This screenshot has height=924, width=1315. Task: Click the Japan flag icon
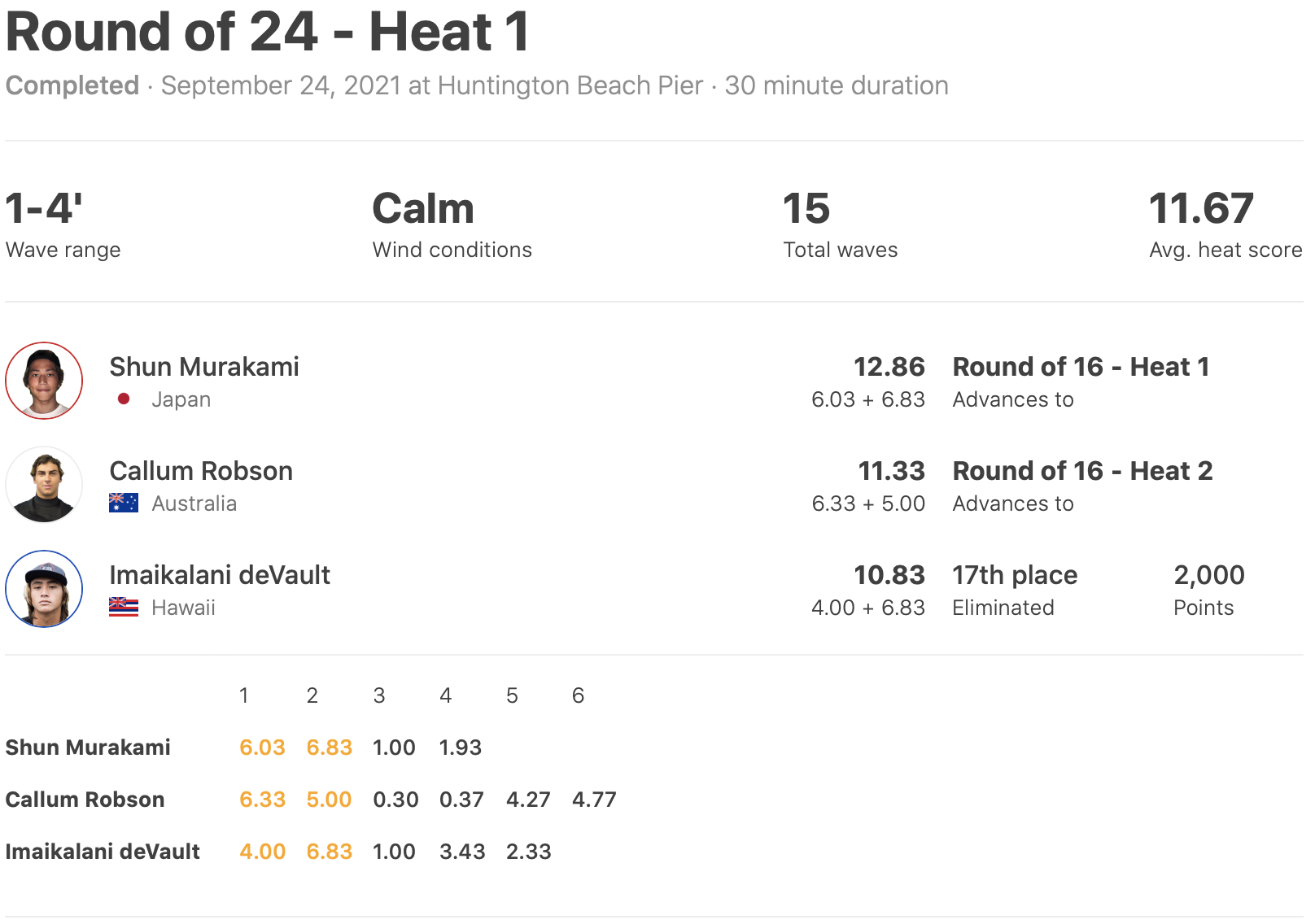point(124,399)
